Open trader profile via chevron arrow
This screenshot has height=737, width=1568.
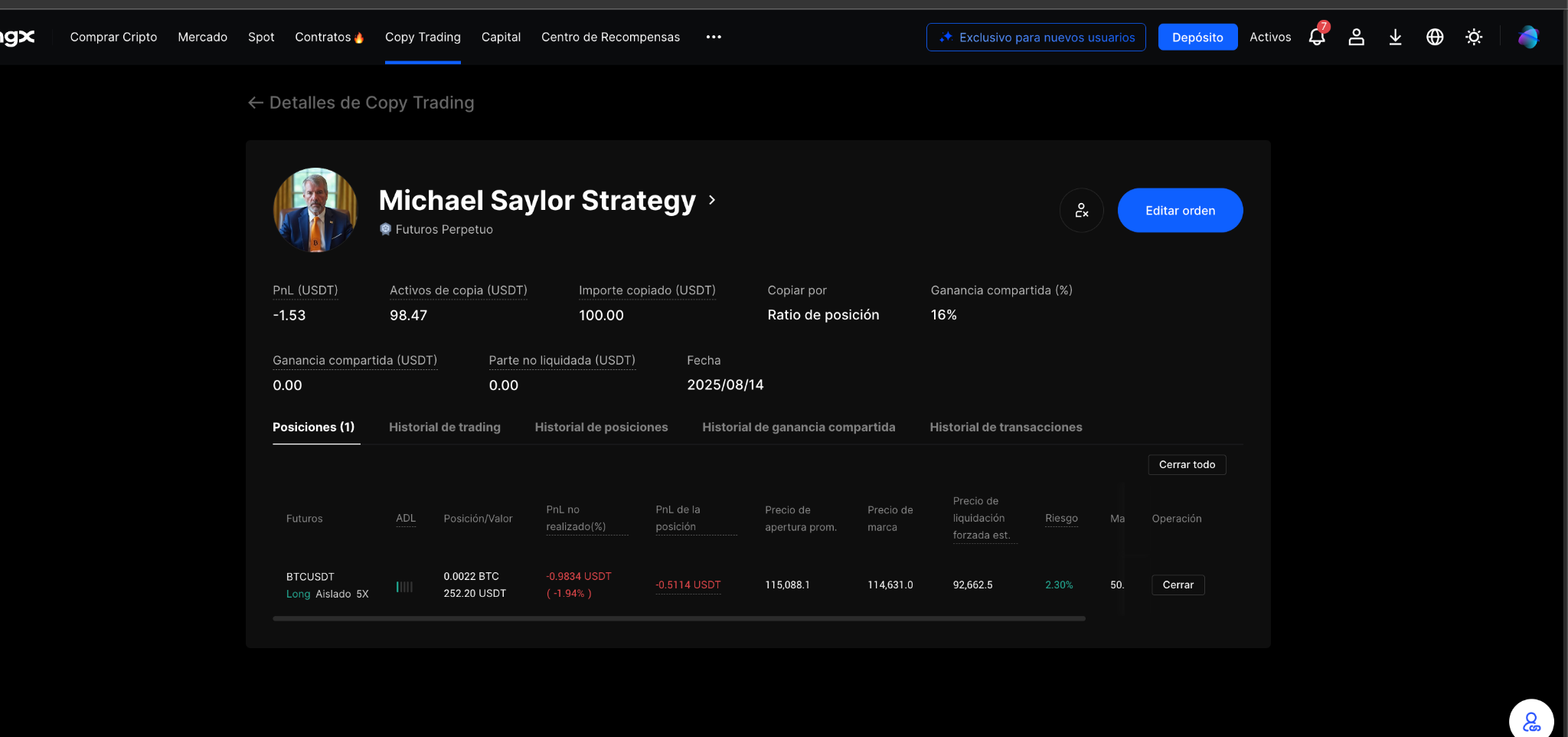coord(712,200)
